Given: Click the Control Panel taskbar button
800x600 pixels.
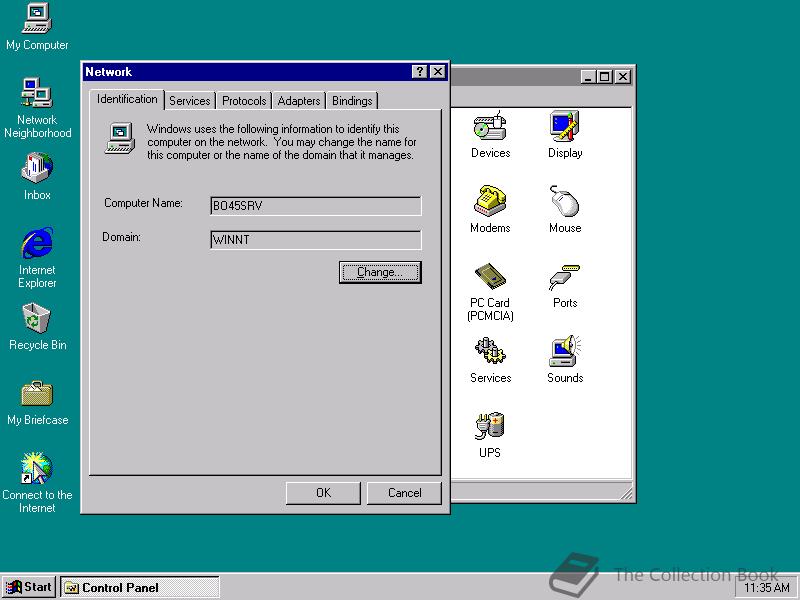Looking at the screenshot, I should [x=140, y=588].
